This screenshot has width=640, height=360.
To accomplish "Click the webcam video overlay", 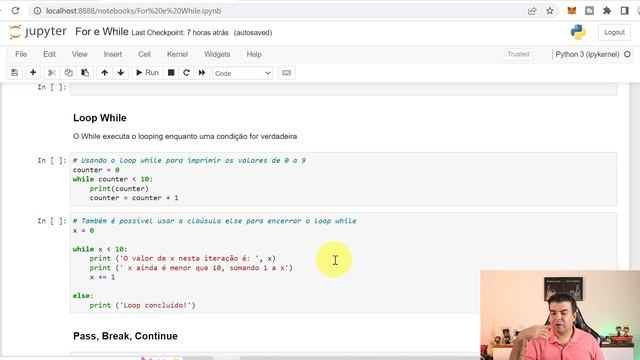I will pyautogui.click(x=560, y=315).
